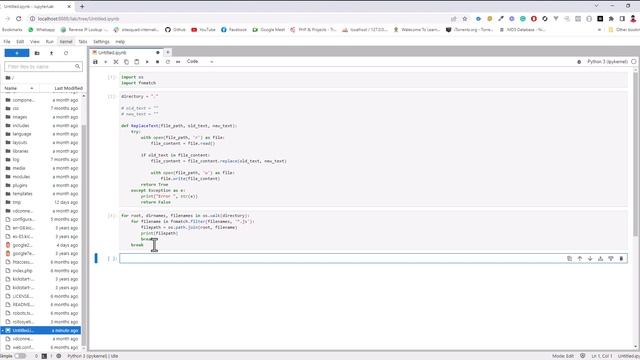
Task: Bookmark this page with the star icon
Action: [x=464, y=19]
